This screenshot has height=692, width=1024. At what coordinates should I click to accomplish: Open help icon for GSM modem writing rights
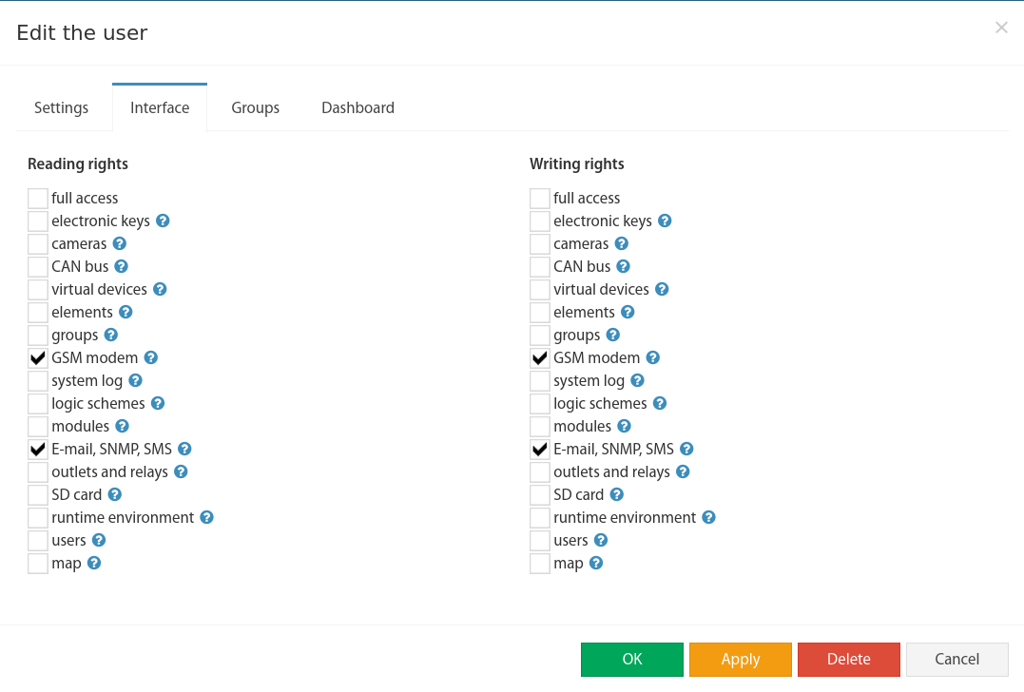tap(652, 358)
